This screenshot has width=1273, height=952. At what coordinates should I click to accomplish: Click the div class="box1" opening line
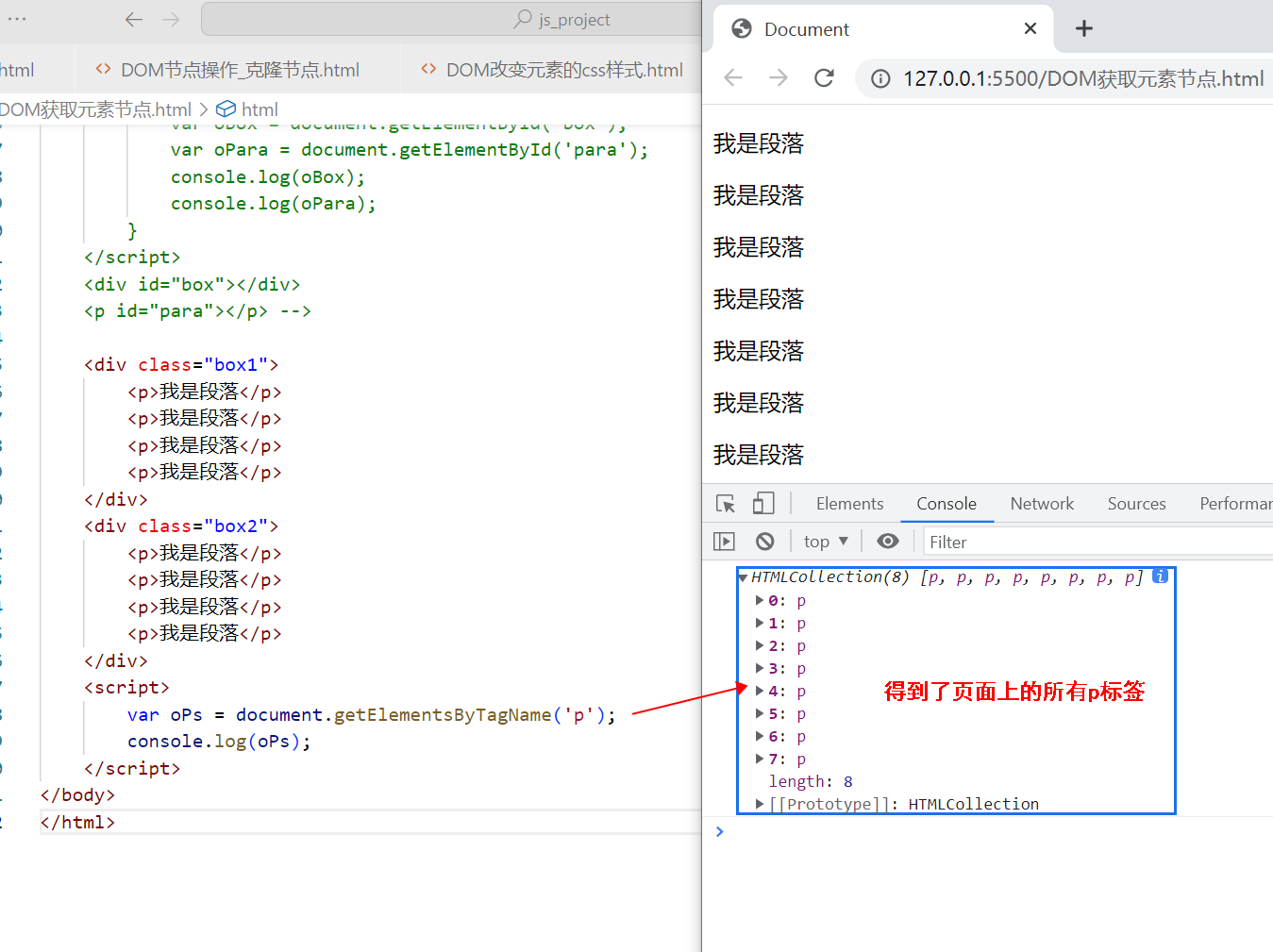point(181,365)
